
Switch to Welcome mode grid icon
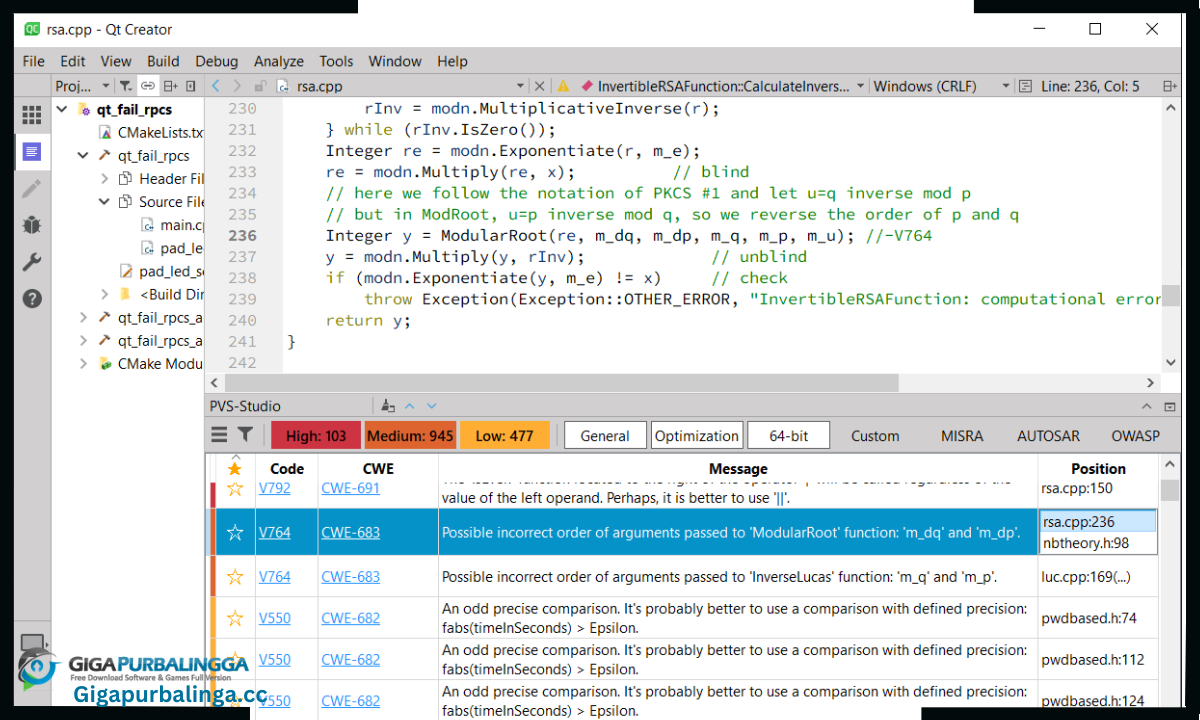click(32, 116)
